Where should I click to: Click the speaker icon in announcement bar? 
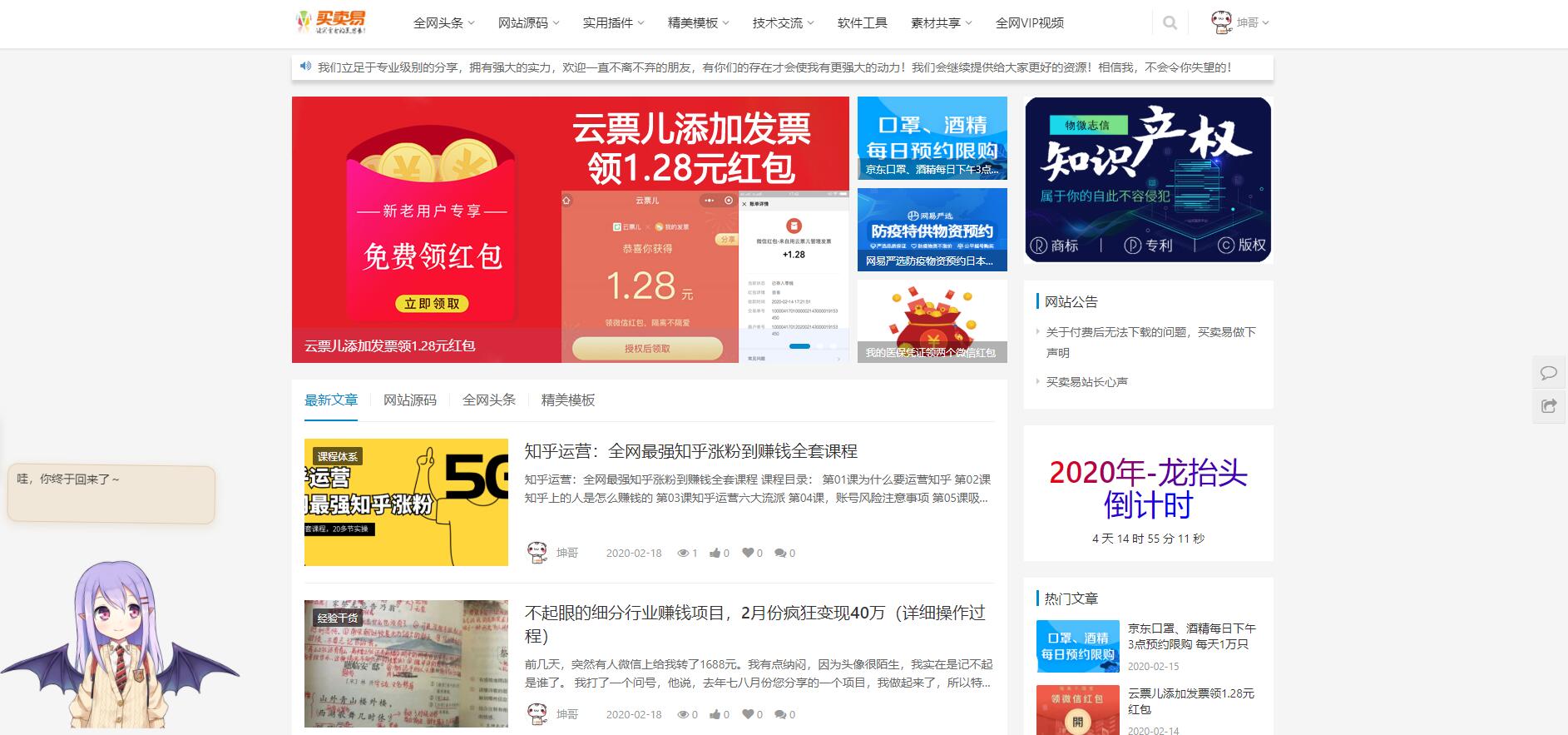305,67
